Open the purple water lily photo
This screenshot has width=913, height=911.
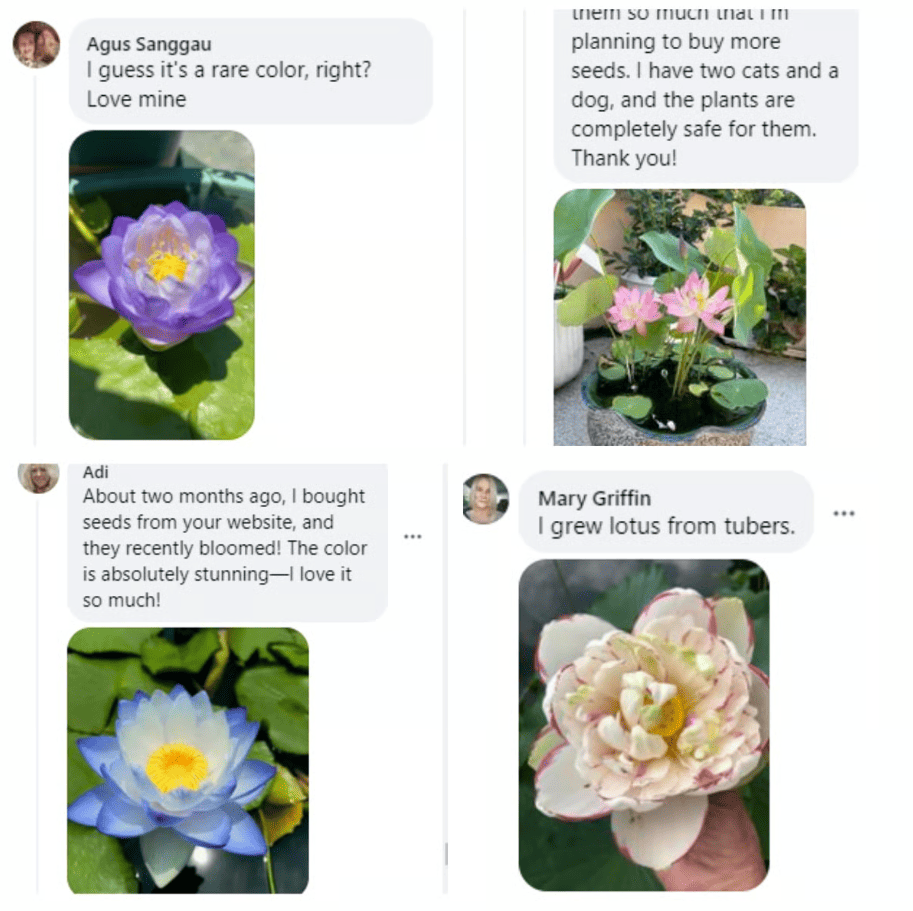(161, 285)
